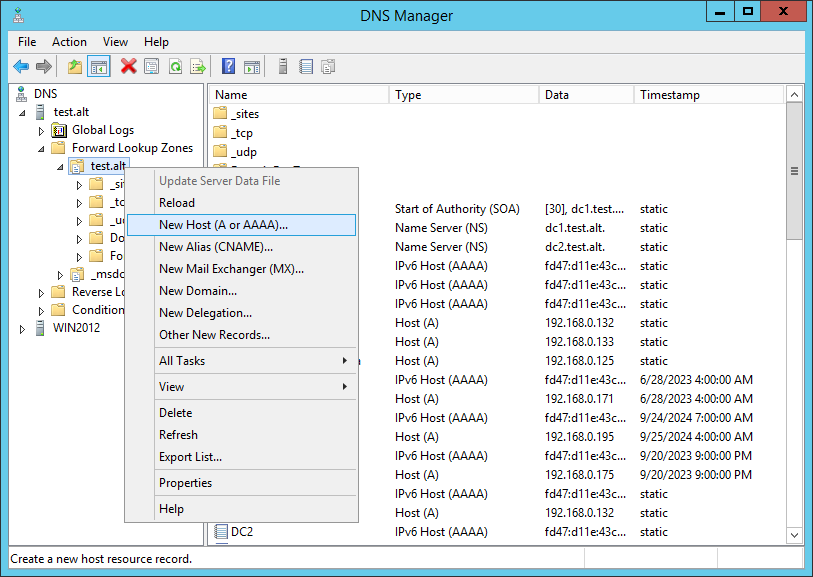The image size is (813, 577).
Task: Toggle the Show/Hide Action Pane toolbar icon
Action: 252,67
